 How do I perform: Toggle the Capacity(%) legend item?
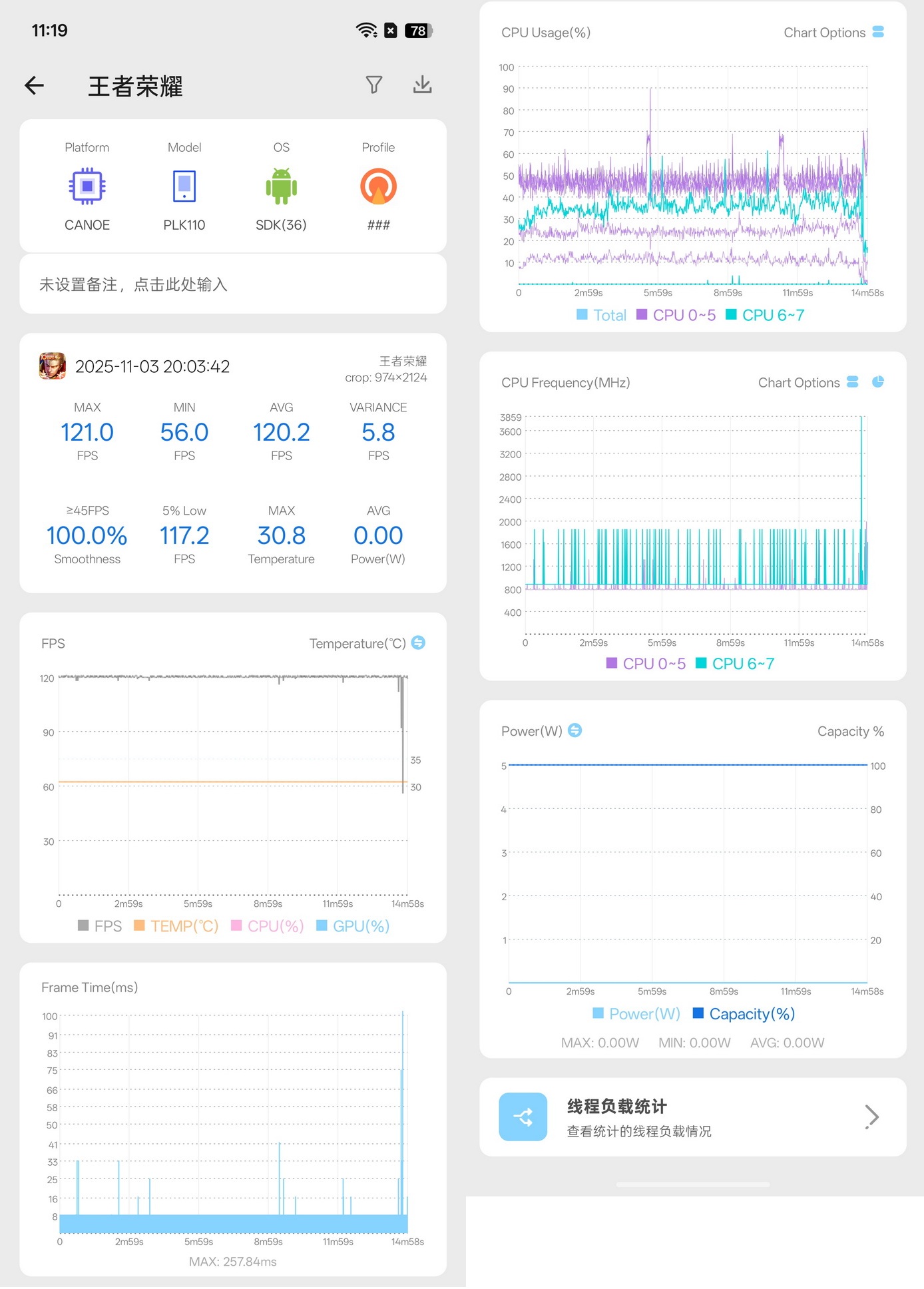[744, 1013]
